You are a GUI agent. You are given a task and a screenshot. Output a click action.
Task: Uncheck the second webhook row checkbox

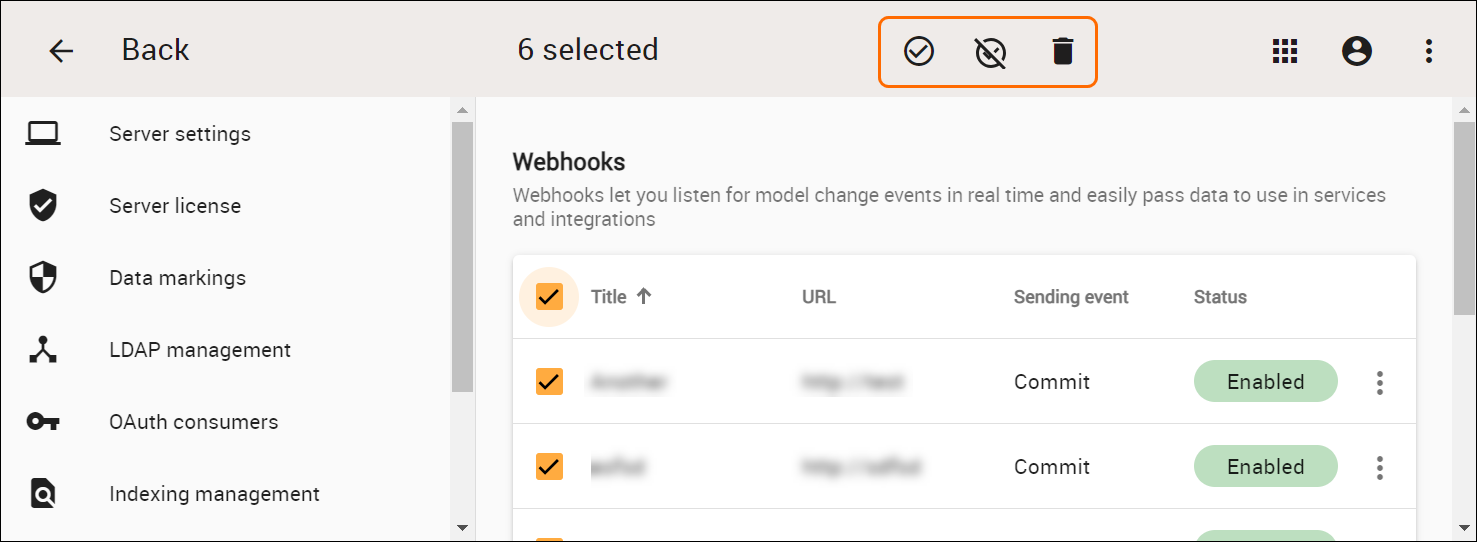[550, 466]
